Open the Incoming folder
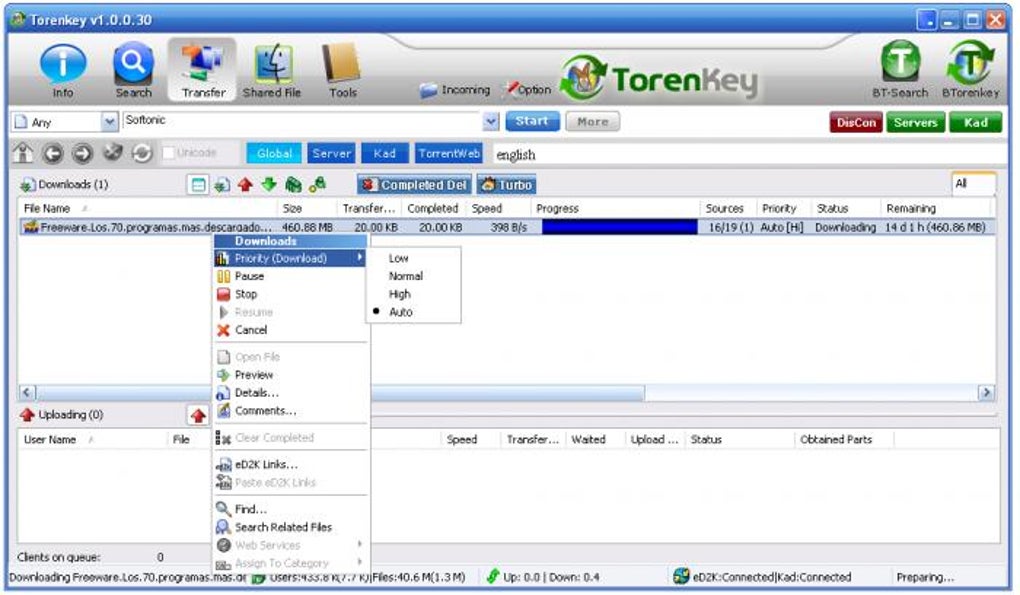Image resolution: width=1020 pixels, height=595 pixels. pos(455,90)
